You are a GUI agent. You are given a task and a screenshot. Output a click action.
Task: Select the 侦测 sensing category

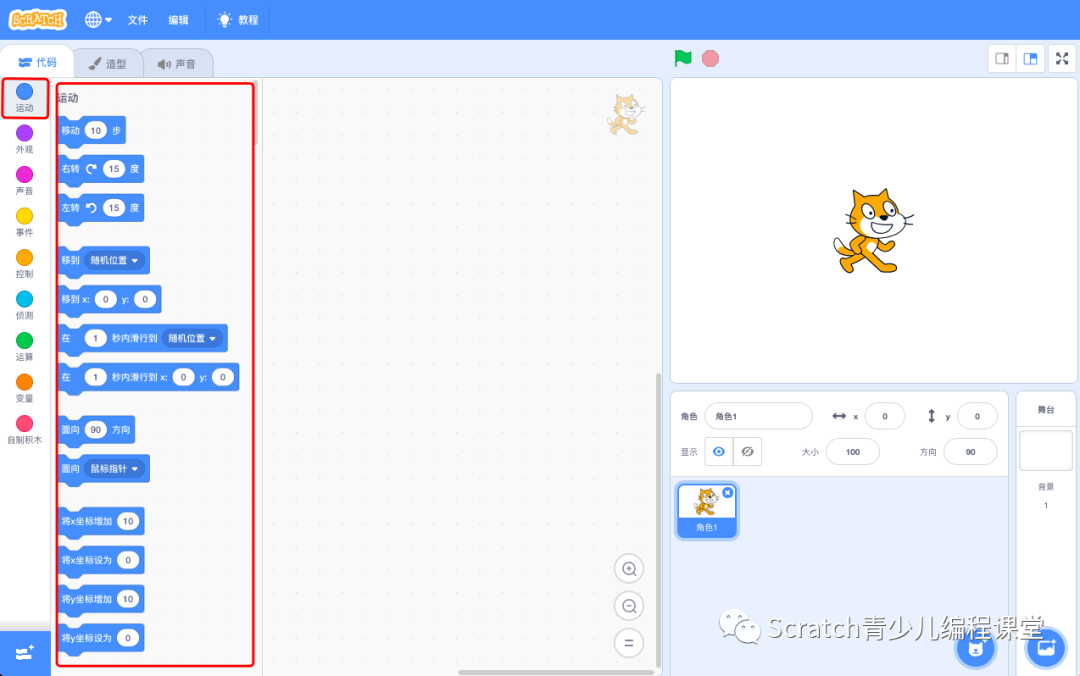(24, 305)
